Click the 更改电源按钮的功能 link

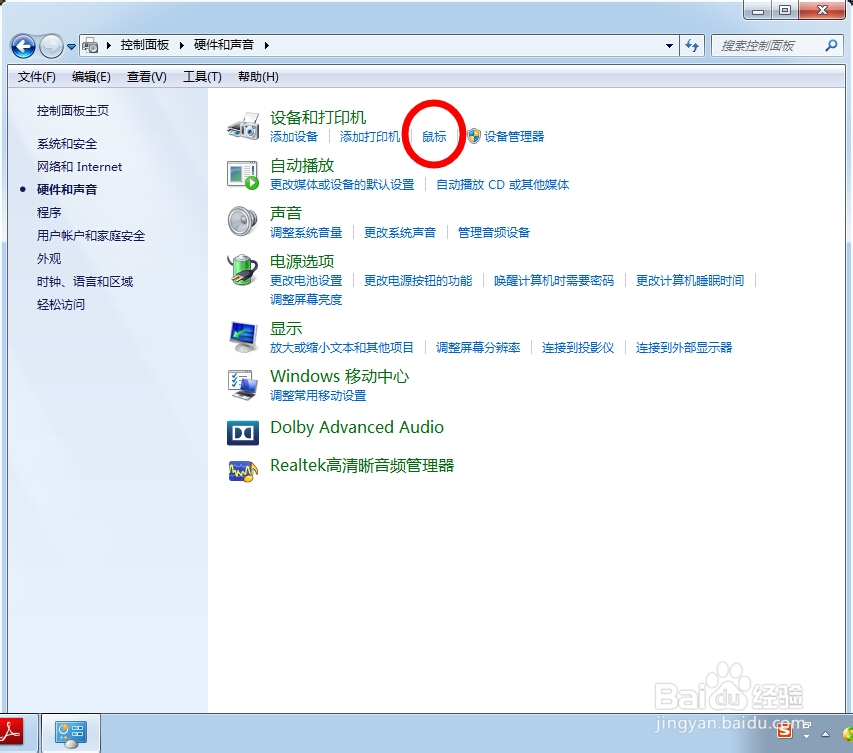[418, 280]
